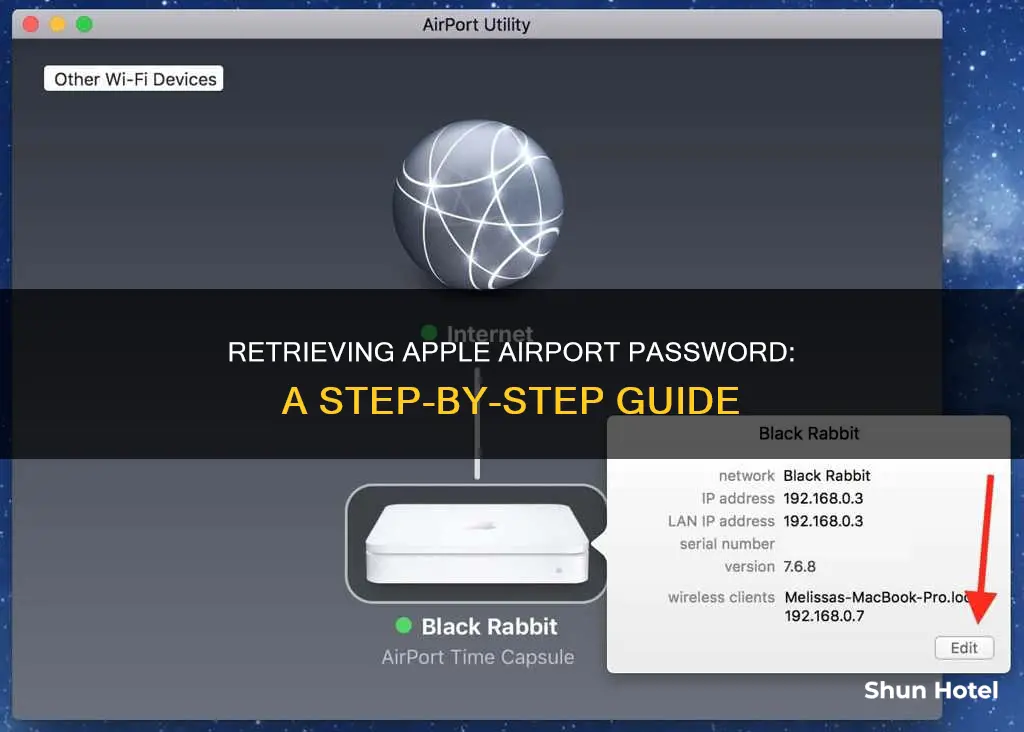
Task: Click the Other Wi-Fi Devices button
Action: [x=133, y=78]
